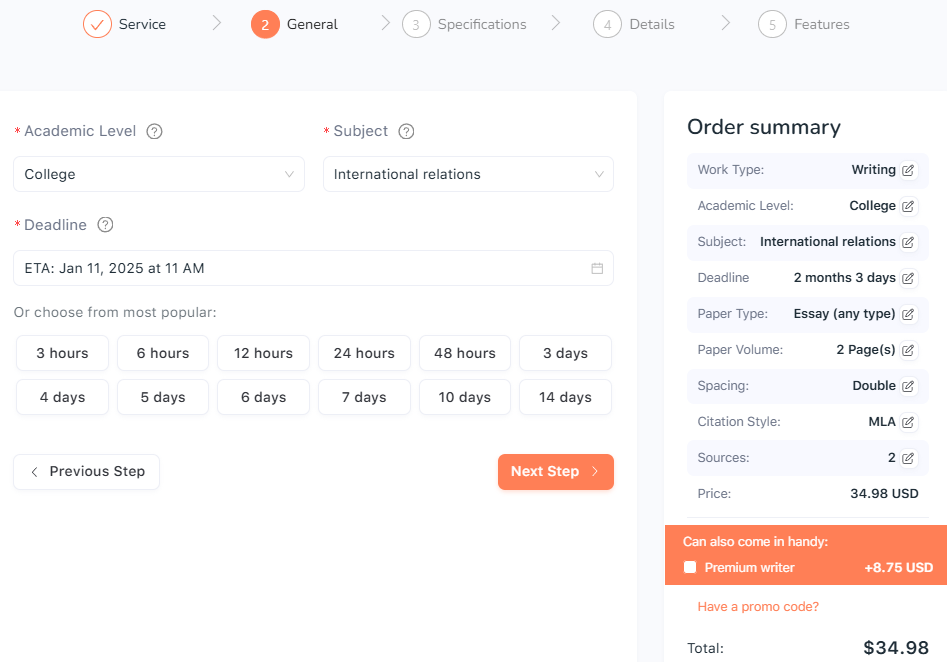Choose the 5 days deadline
This screenshot has width=947, height=662.
pyautogui.click(x=163, y=397)
